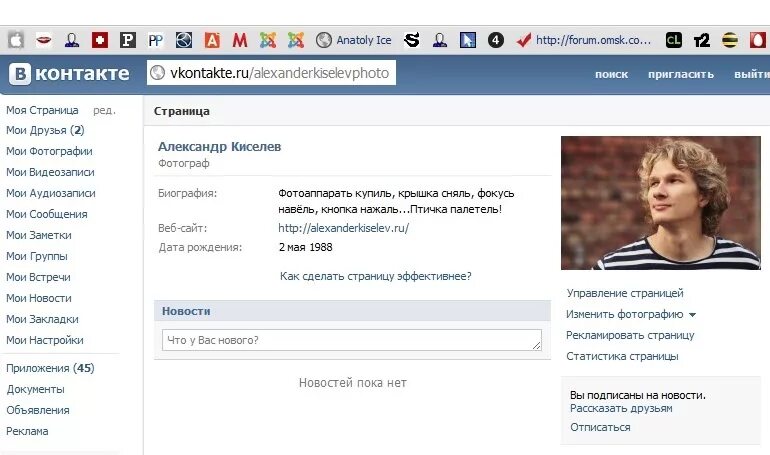Screen dimensions: 770x455
Task: Click Рекламировать страницу
Action: pos(630,335)
